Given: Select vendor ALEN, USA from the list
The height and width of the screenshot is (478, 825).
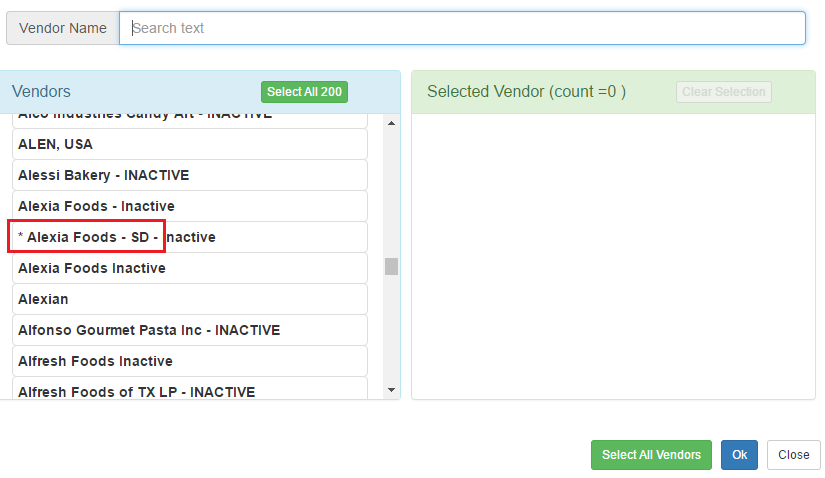Looking at the screenshot, I should click(190, 144).
